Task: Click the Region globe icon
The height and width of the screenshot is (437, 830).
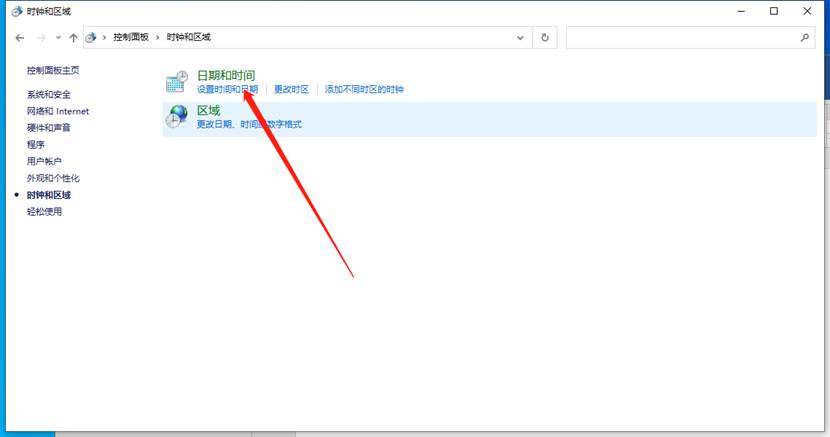Action: 177,117
